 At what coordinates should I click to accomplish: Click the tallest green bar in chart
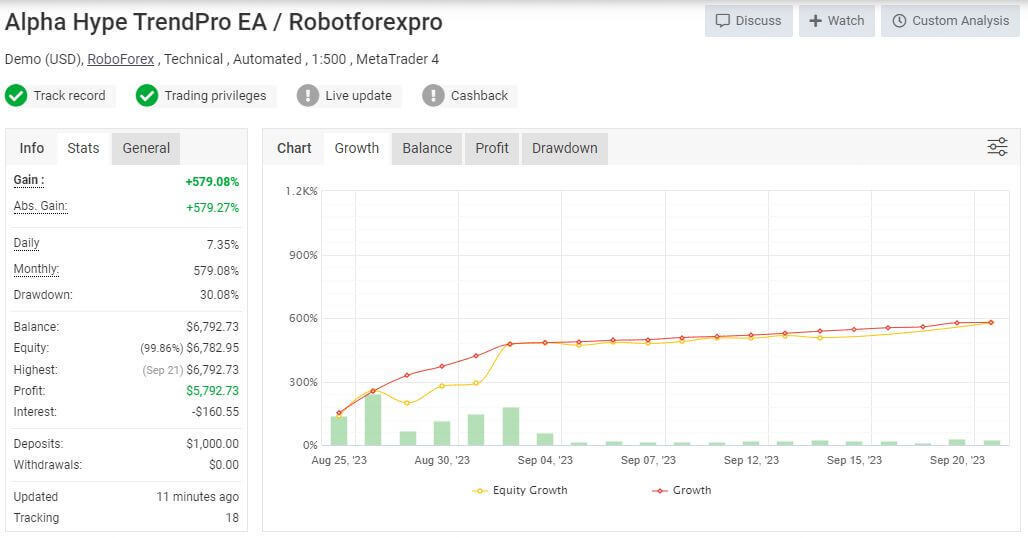click(373, 419)
